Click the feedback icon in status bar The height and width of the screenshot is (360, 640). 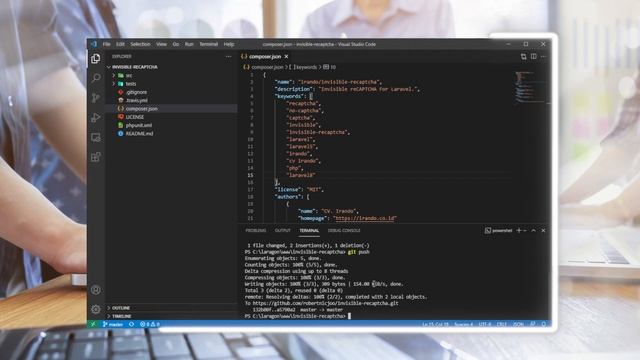coord(533,324)
